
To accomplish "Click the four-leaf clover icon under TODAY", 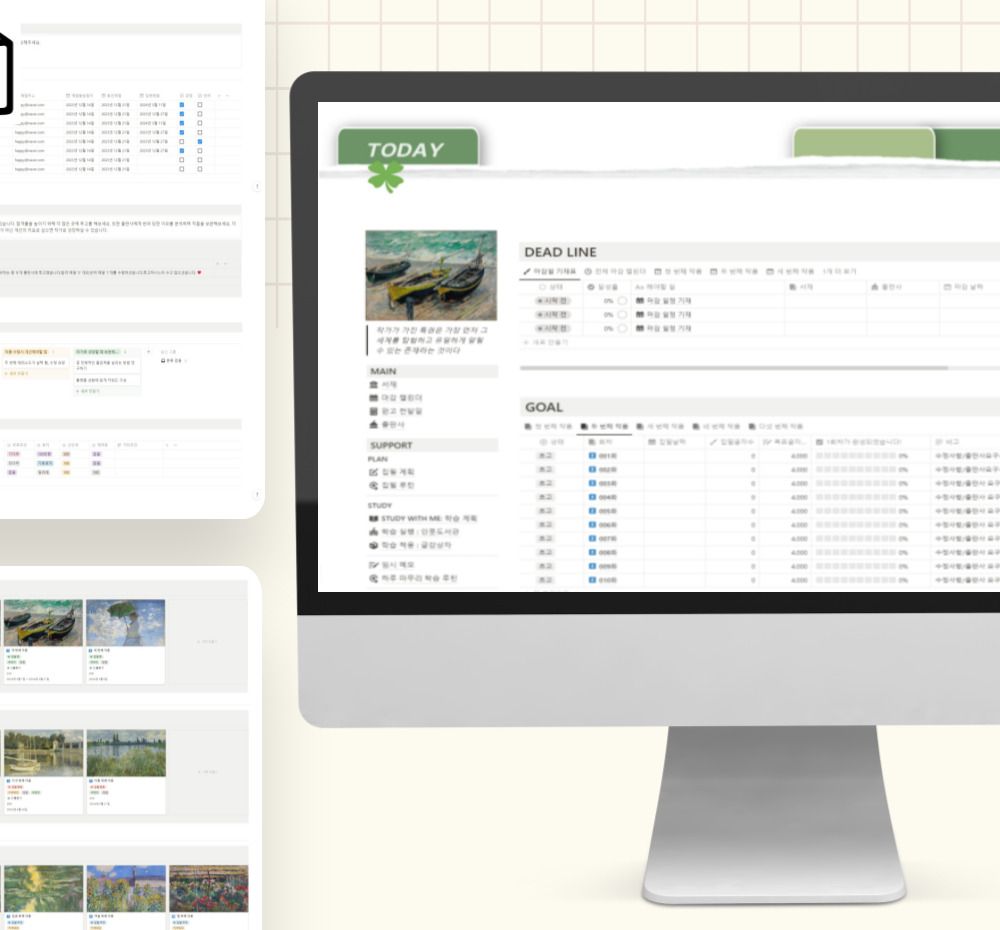I will tap(384, 176).
